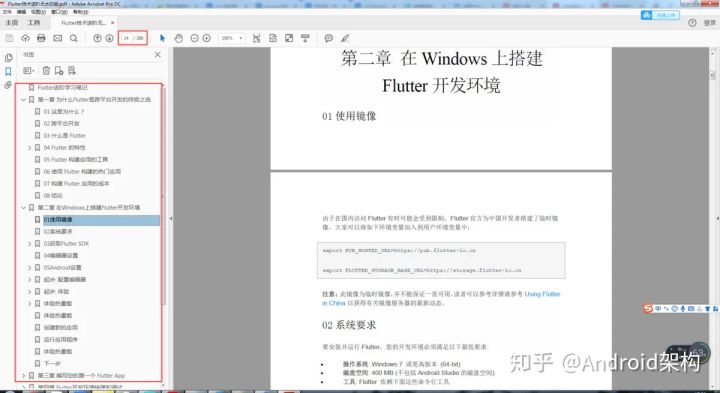Viewport: 720px width, 393px height.
Task: Expand the 第三章 Flutter App bookmark
Action: point(23,376)
